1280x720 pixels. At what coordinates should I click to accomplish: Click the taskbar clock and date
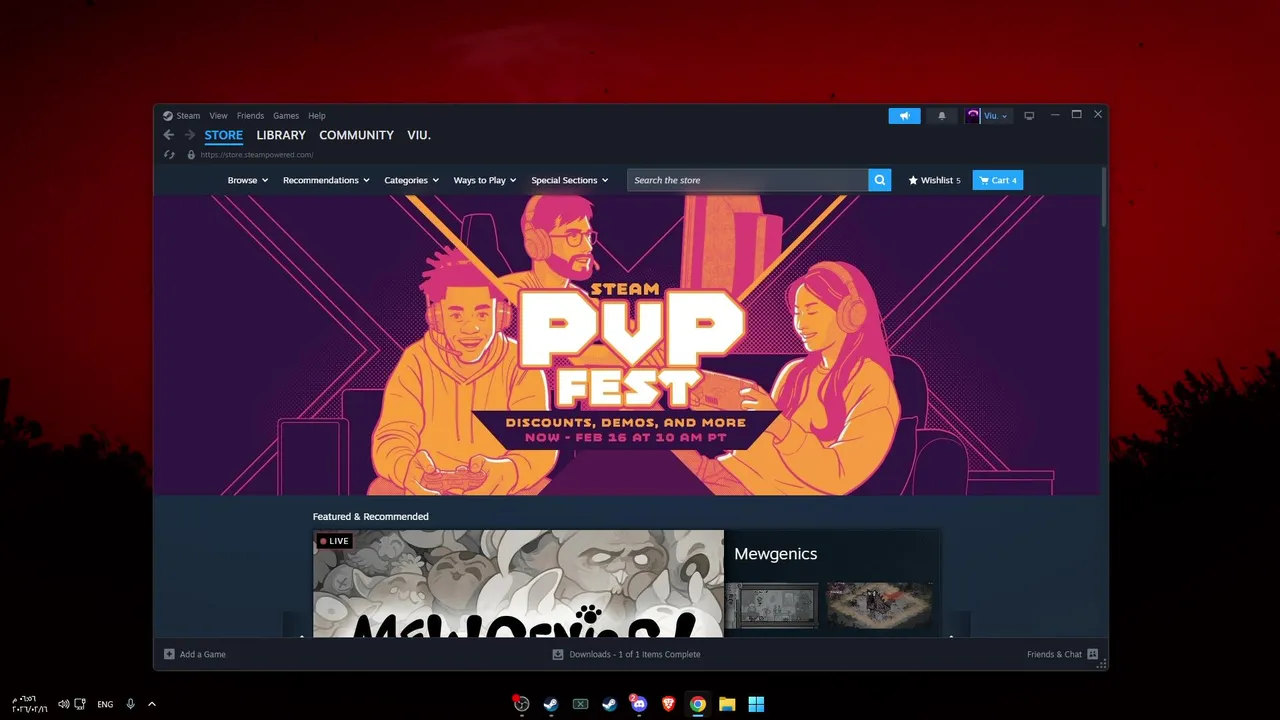(x=30, y=704)
